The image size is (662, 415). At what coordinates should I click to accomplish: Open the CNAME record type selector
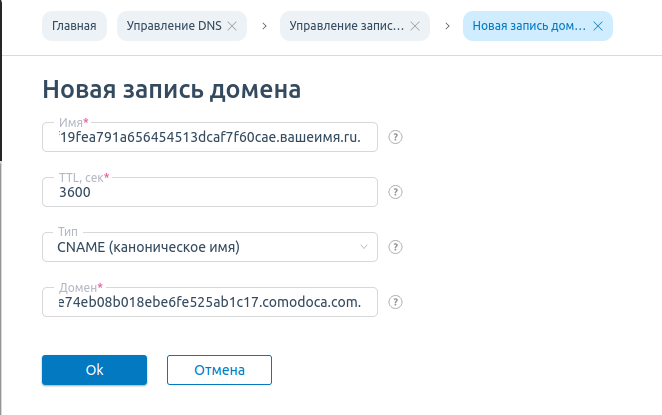click(x=210, y=247)
